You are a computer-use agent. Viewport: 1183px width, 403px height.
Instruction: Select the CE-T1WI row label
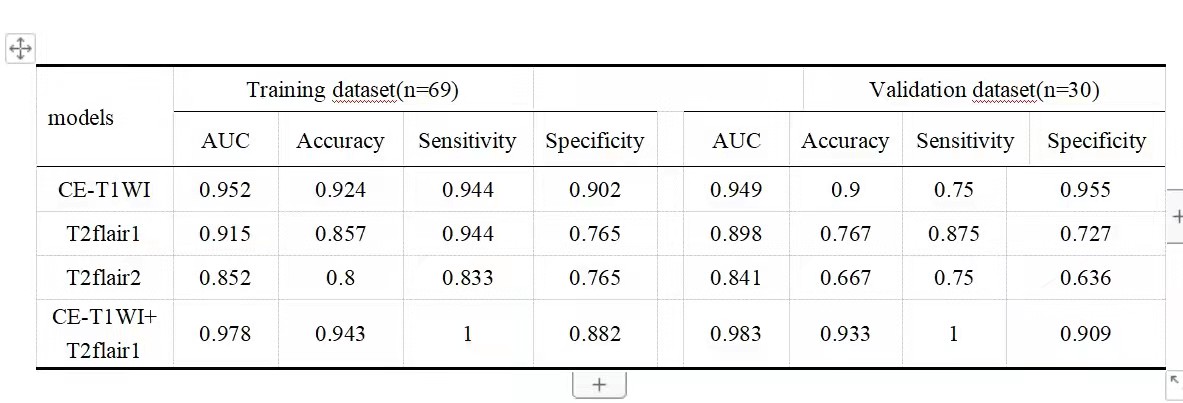(105, 190)
